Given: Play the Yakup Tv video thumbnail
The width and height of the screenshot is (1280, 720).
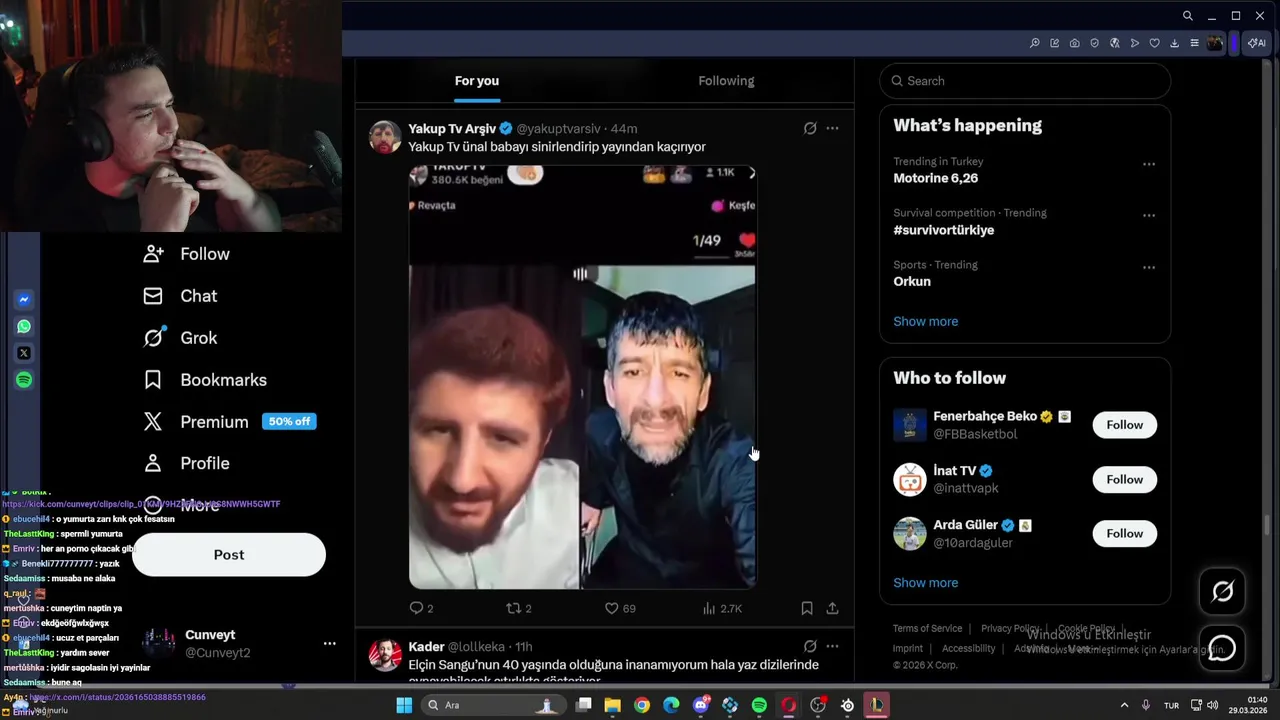Looking at the screenshot, I should 582,378.
